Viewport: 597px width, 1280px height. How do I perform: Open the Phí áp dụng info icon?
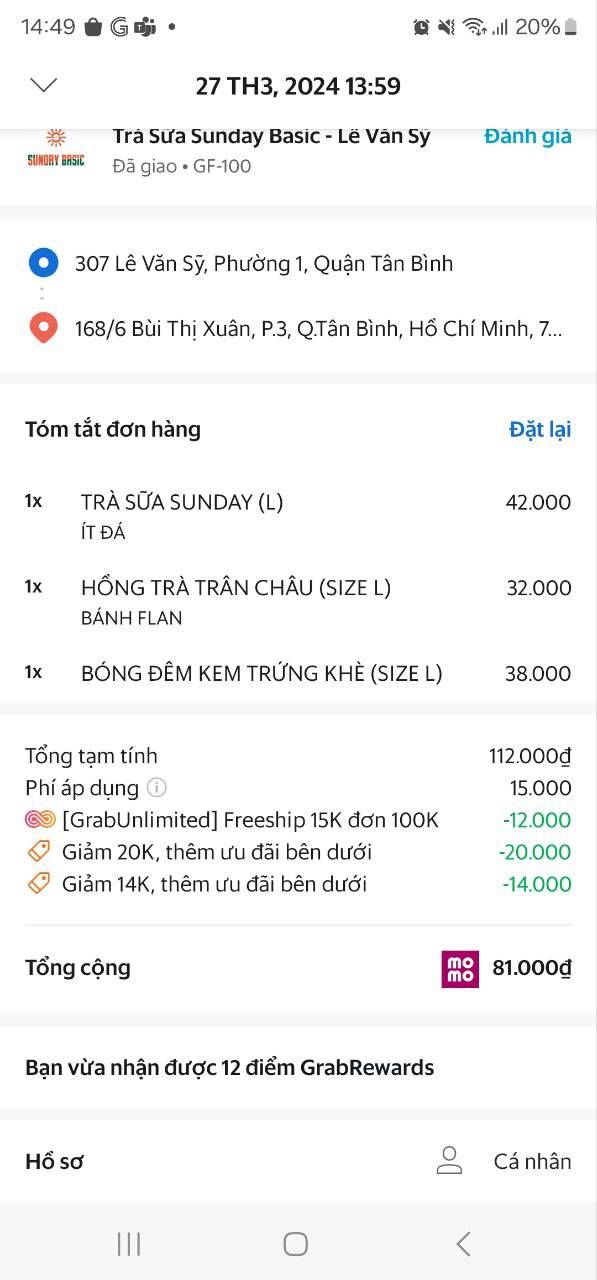point(157,788)
